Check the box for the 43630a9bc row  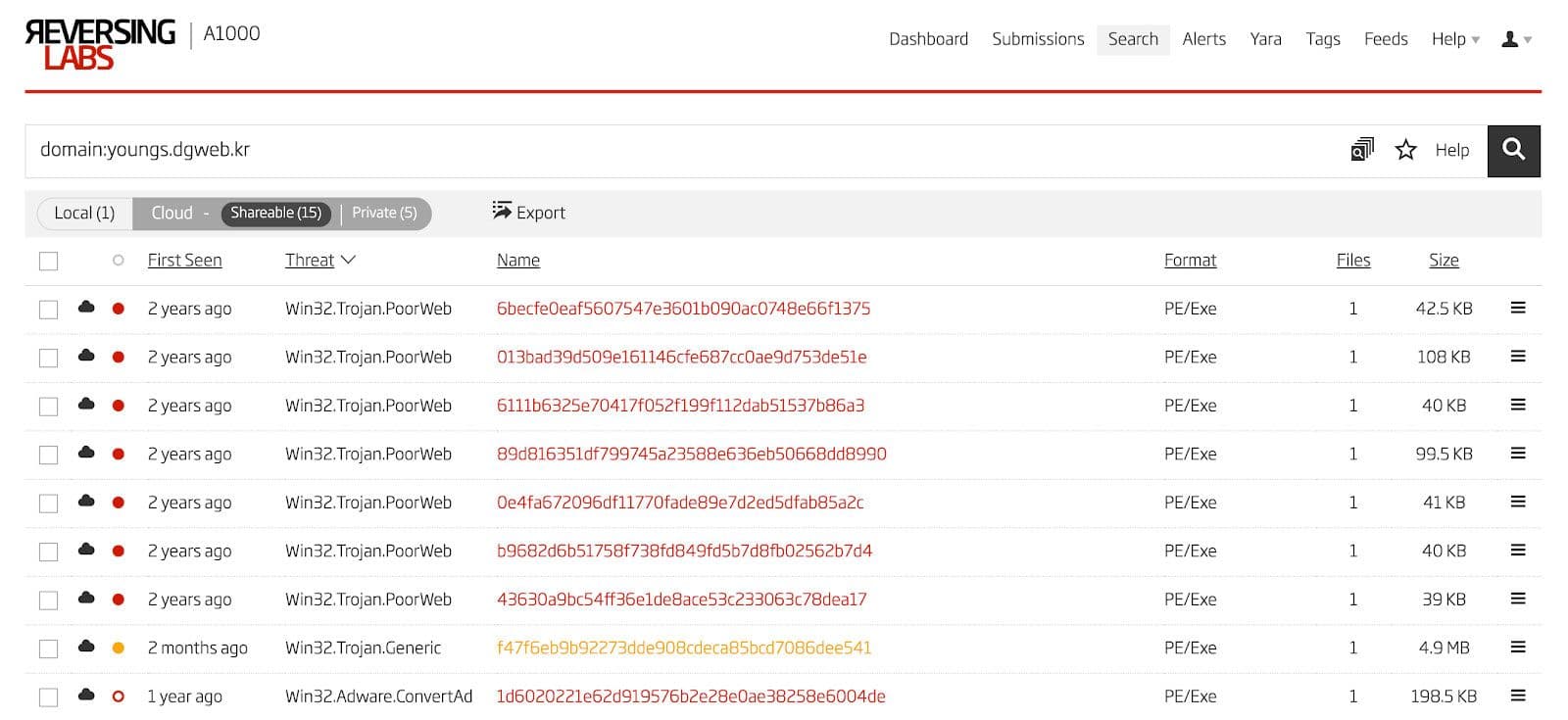pos(48,600)
